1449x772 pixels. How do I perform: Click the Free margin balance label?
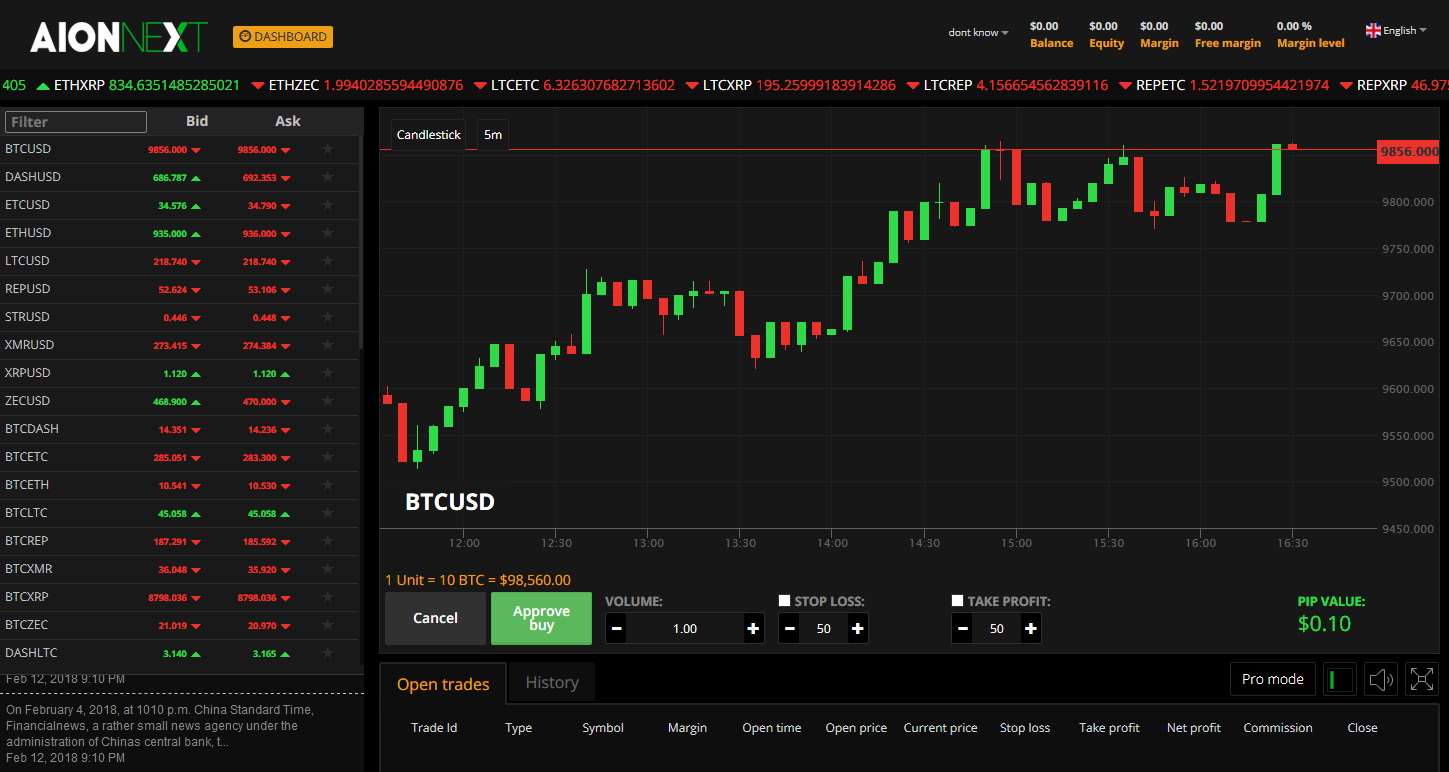[1228, 44]
